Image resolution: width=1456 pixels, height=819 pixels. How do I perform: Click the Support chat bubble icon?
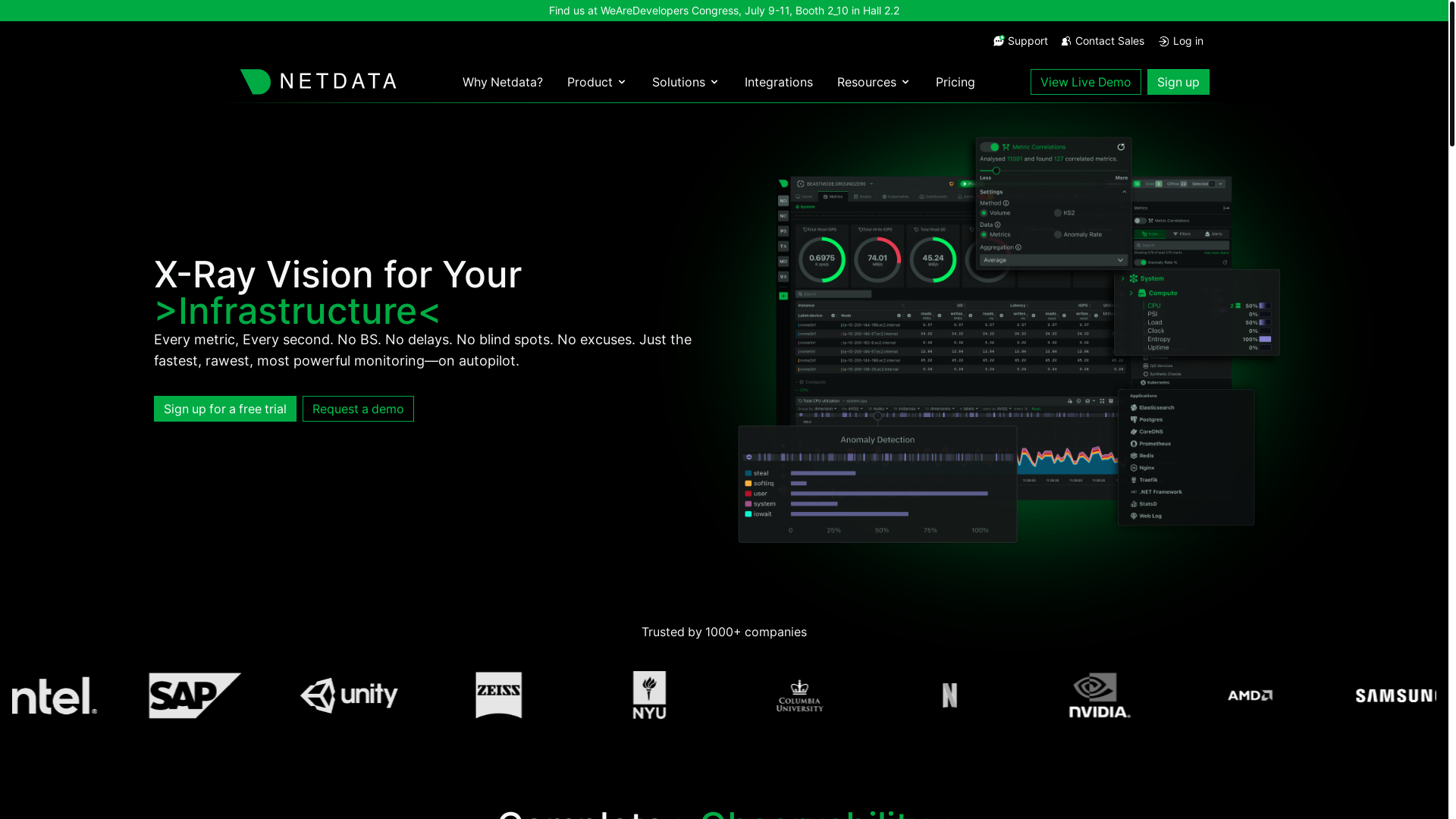point(999,41)
